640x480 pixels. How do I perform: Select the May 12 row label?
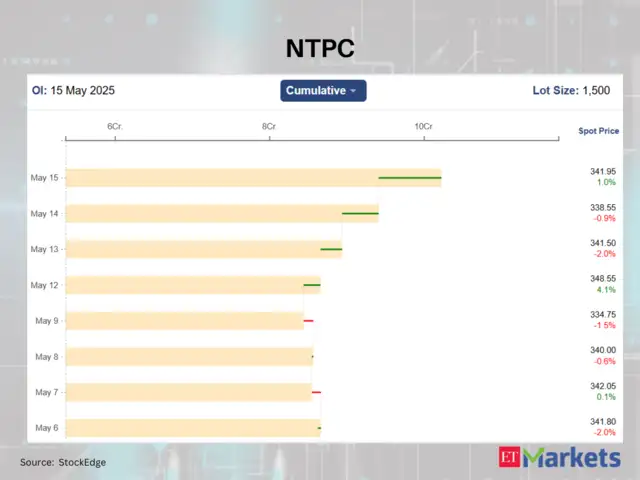point(45,285)
